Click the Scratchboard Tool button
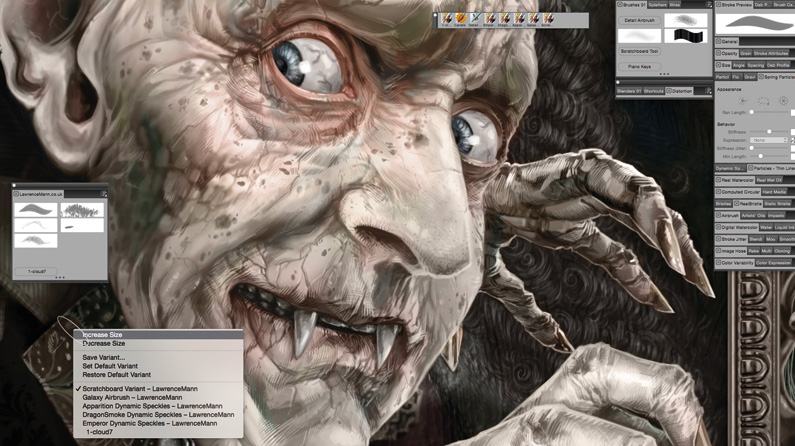795x446 pixels. click(639, 51)
